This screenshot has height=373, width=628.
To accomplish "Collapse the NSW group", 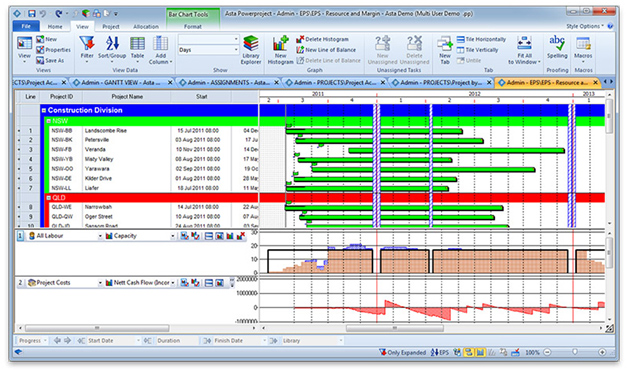I will pyautogui.click(x=48, y=121).
